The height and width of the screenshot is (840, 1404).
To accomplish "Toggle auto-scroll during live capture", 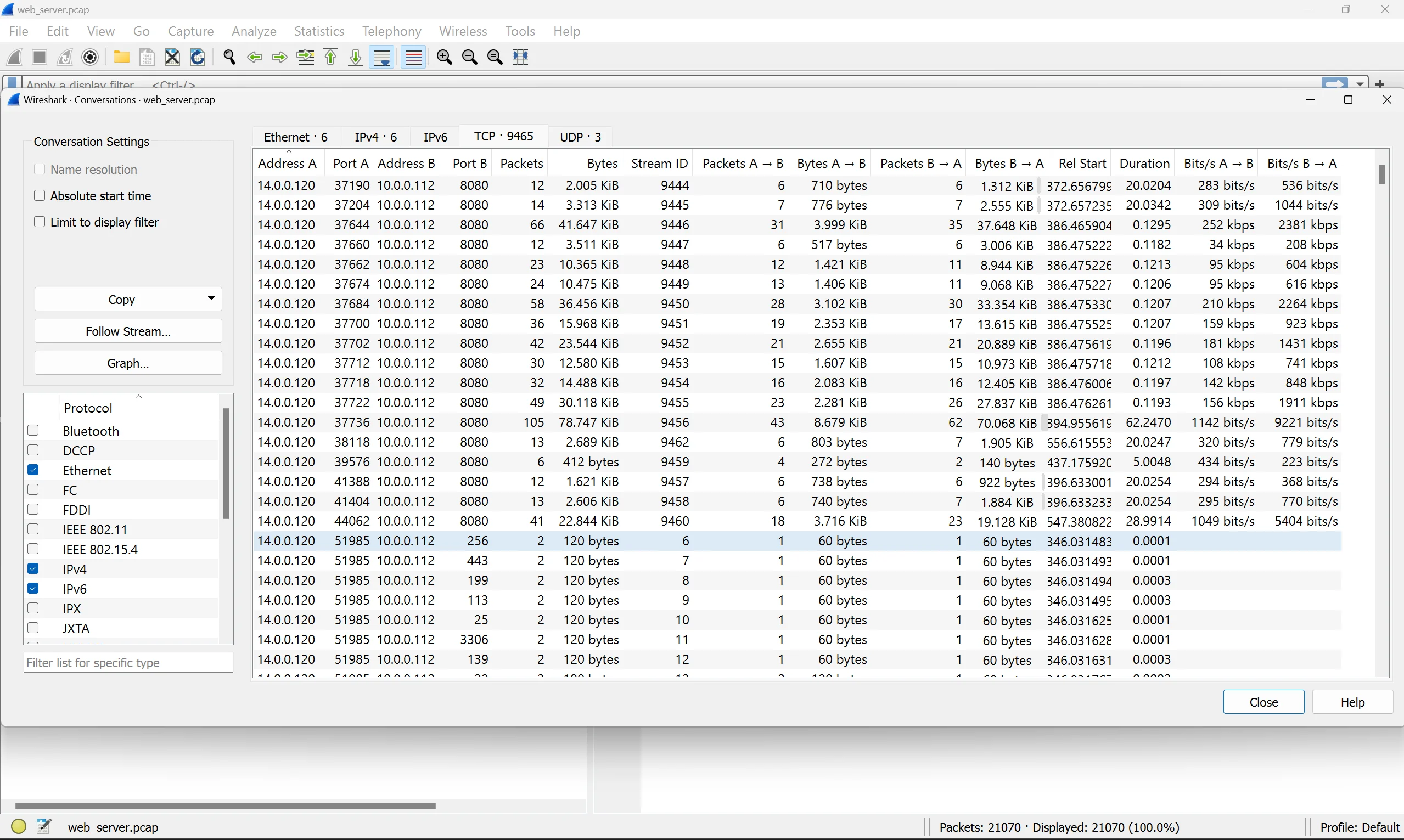I will [382, 57].
